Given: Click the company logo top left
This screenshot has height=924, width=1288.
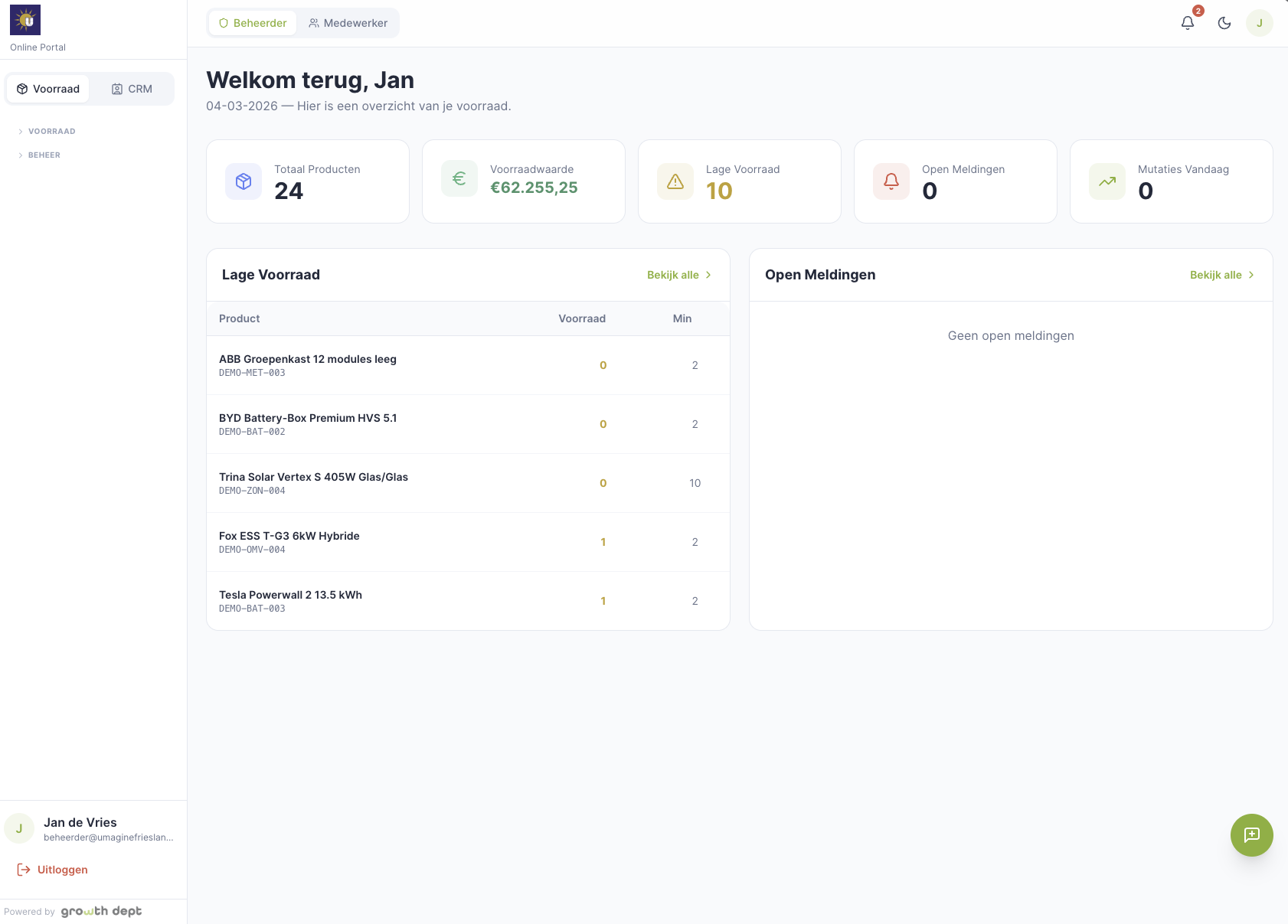Looking at the screenshot, I should point(25,19).
